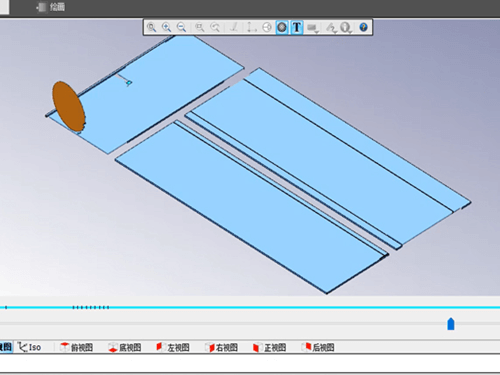
Task: Open the blue help question mark icon
Action: point(363,27)
